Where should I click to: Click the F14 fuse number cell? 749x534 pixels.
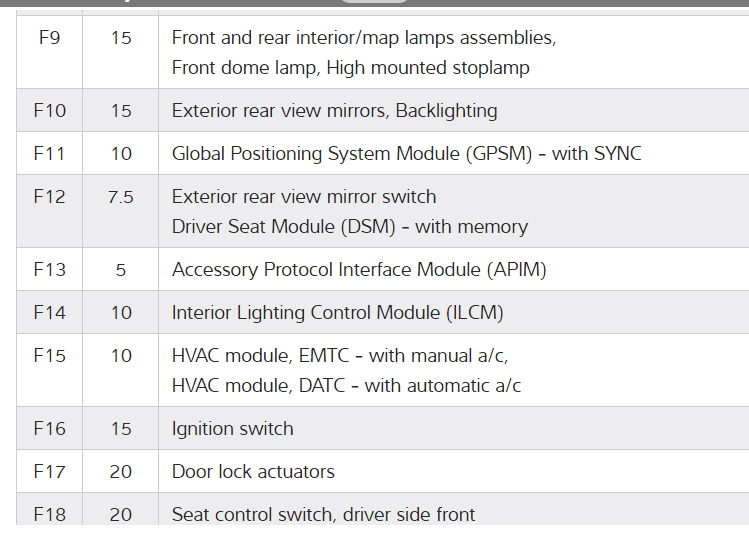point(50,313)
